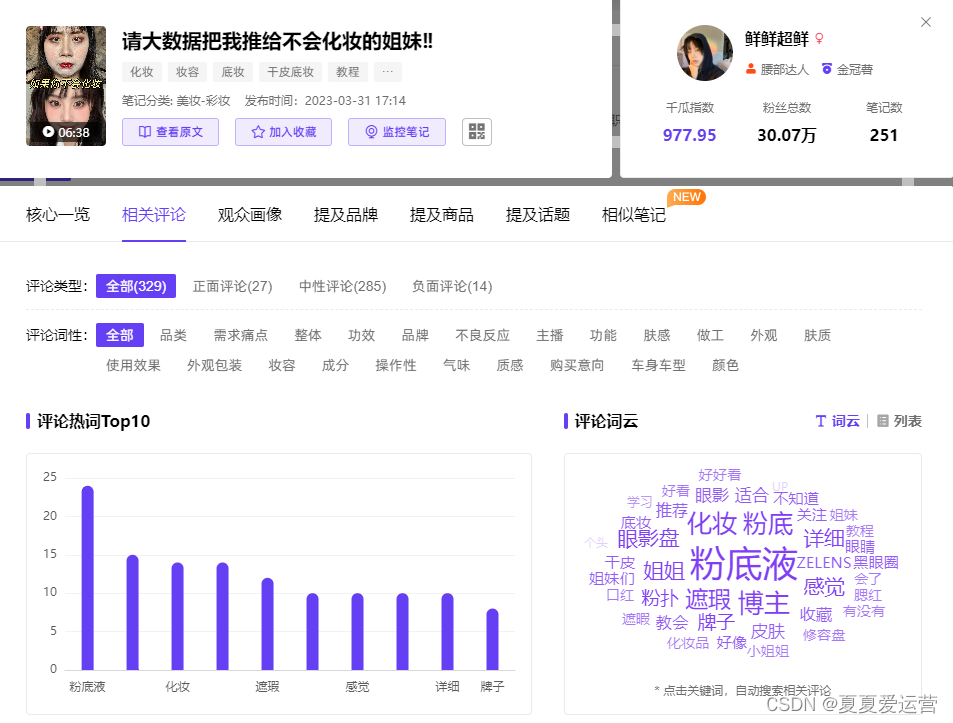Filter word type by 需求痛点
This screenshot has width=953, height=723.
[x=241, y=335]
